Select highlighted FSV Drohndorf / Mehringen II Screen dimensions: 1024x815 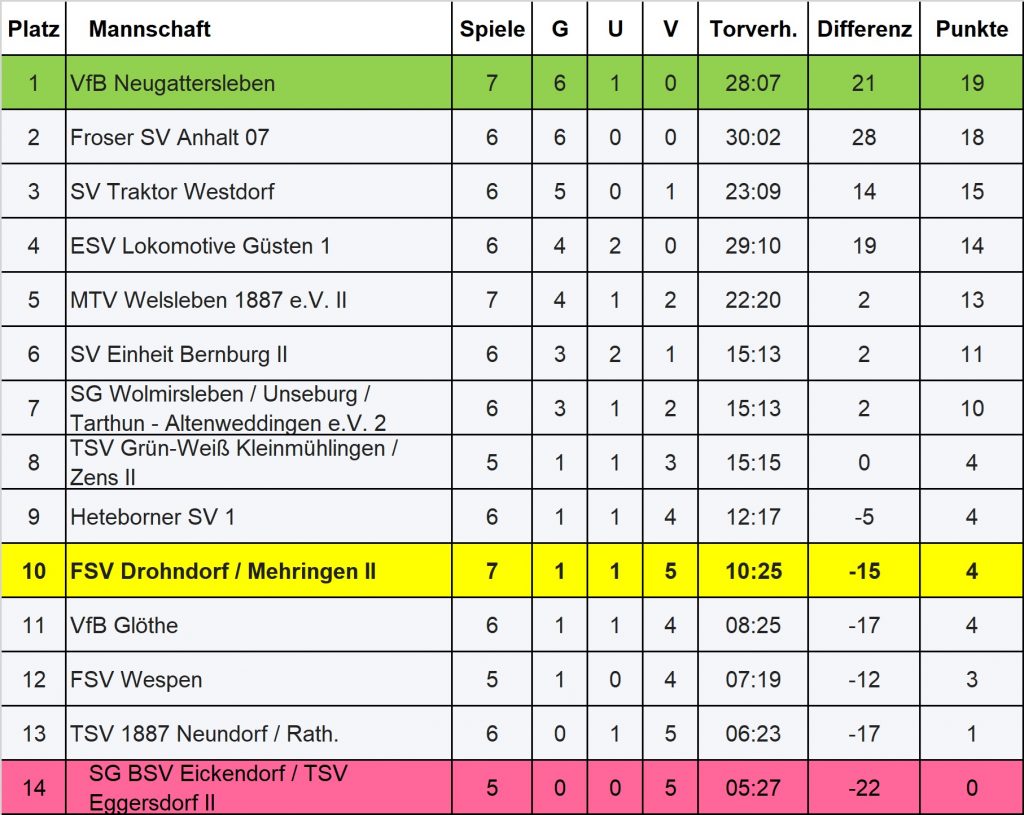click(x=223, y=571)
